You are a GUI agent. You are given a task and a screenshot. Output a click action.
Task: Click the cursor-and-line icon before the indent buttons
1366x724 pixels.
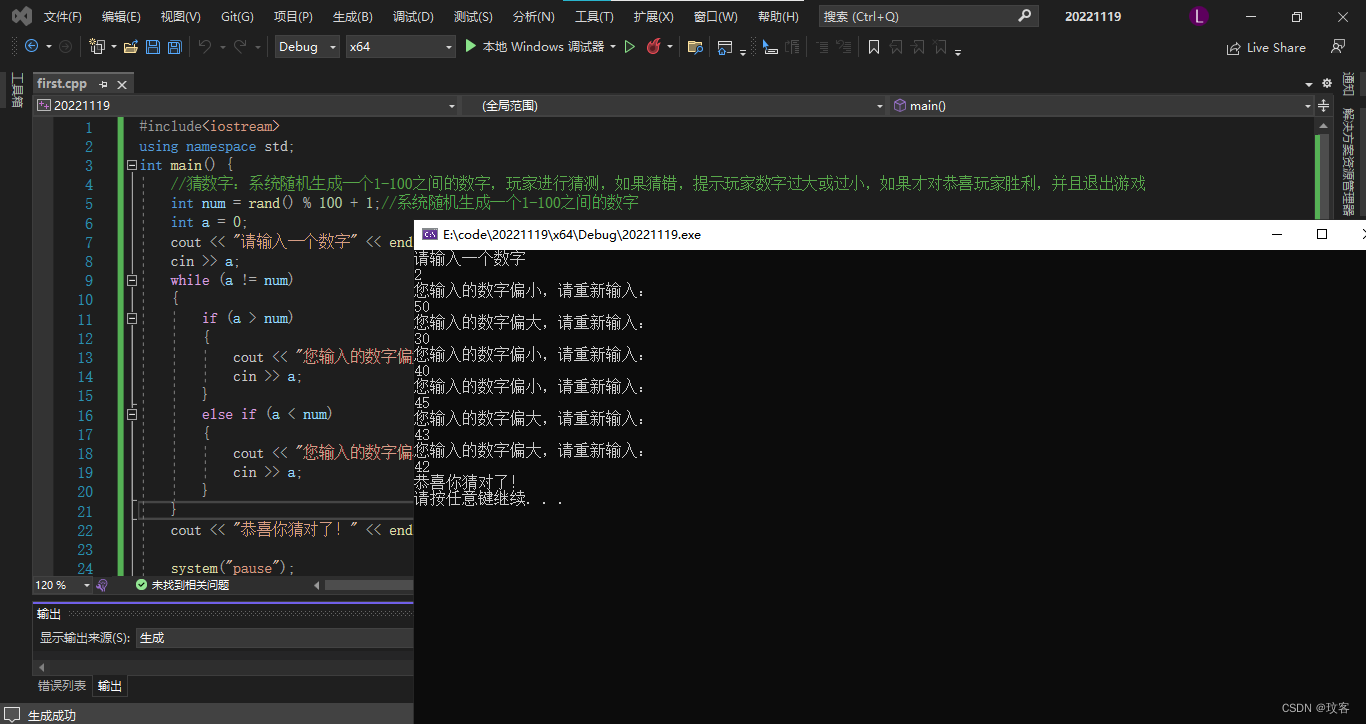[x=769, y=47]
